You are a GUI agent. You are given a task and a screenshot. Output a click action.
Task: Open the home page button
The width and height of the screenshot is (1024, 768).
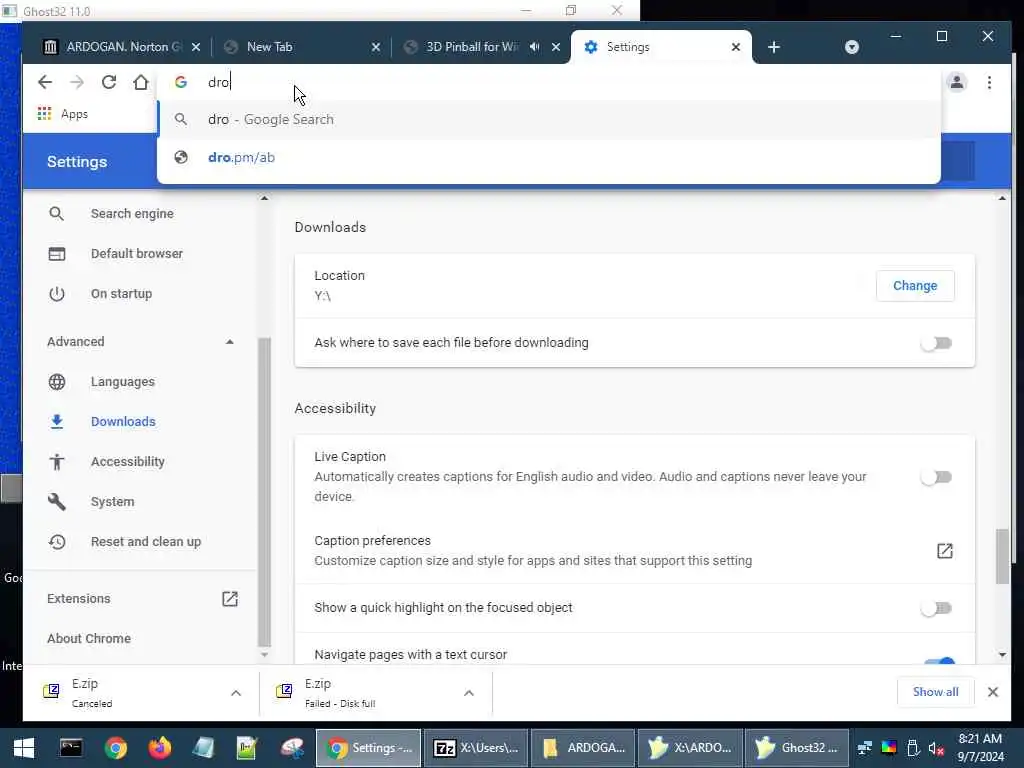tap(141, 82)
